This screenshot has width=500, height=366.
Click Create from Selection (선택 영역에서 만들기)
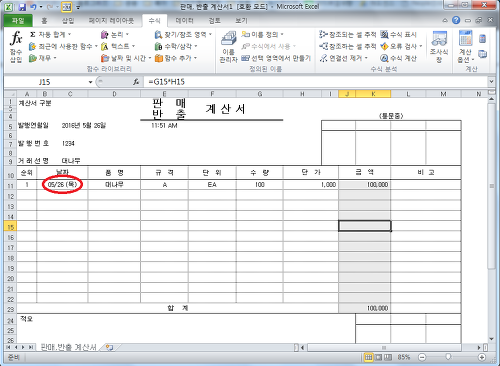tap(276, 58)
